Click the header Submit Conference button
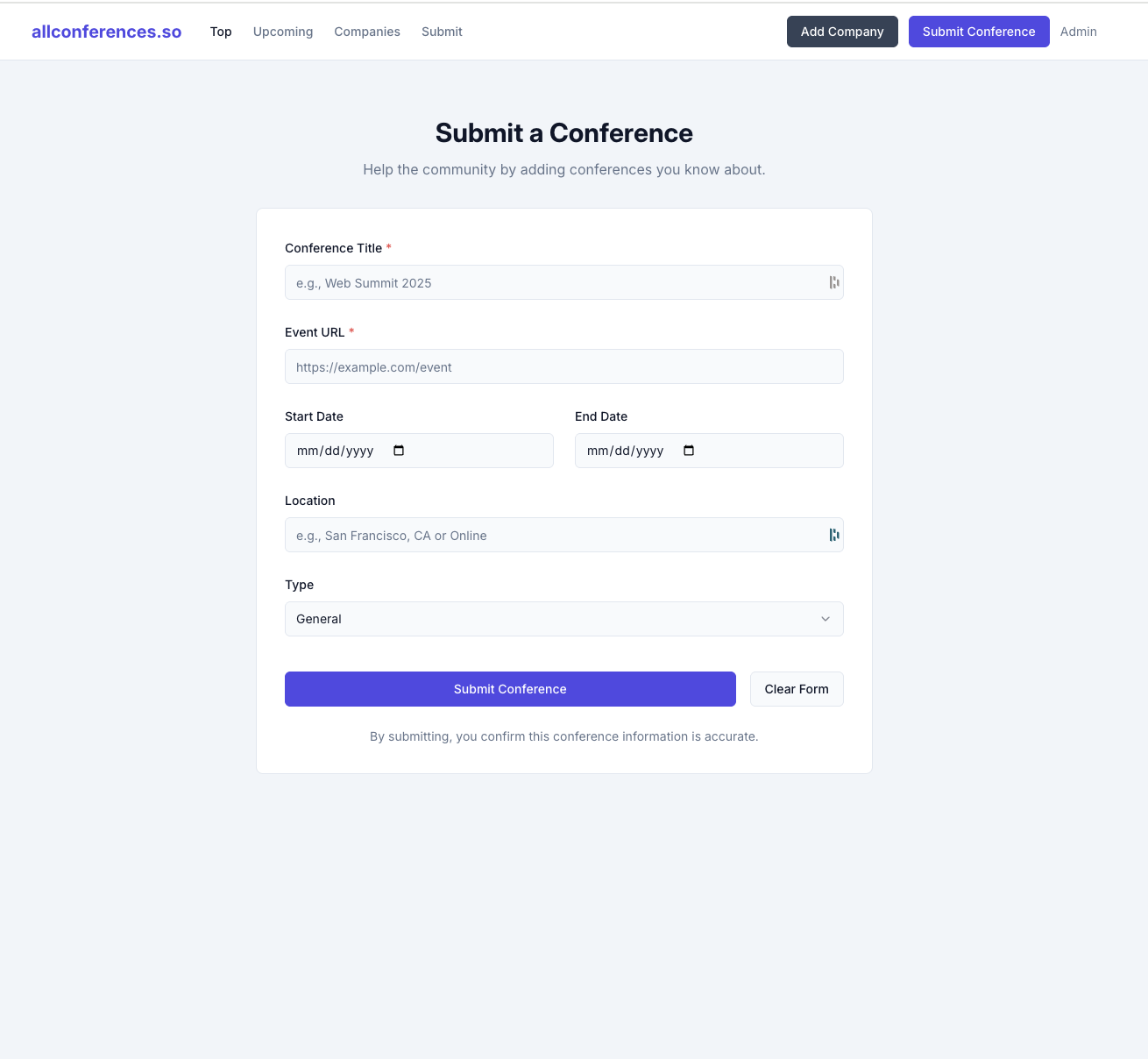1148x1059 pixels. [979, 32]
